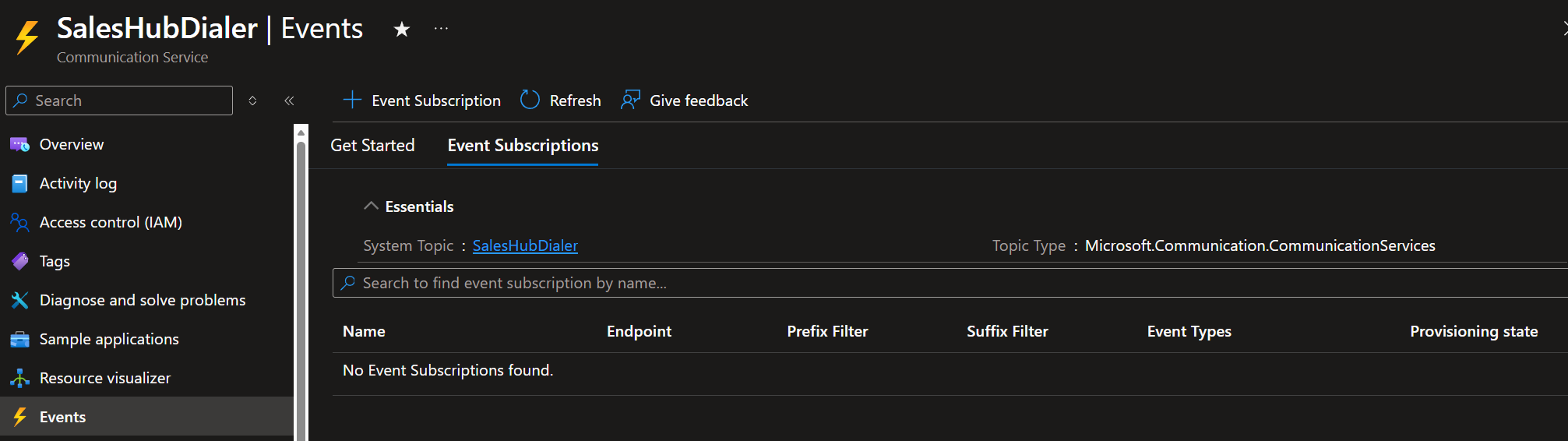Click the sidebar scrollbar up arrow

tap(301, 132)
